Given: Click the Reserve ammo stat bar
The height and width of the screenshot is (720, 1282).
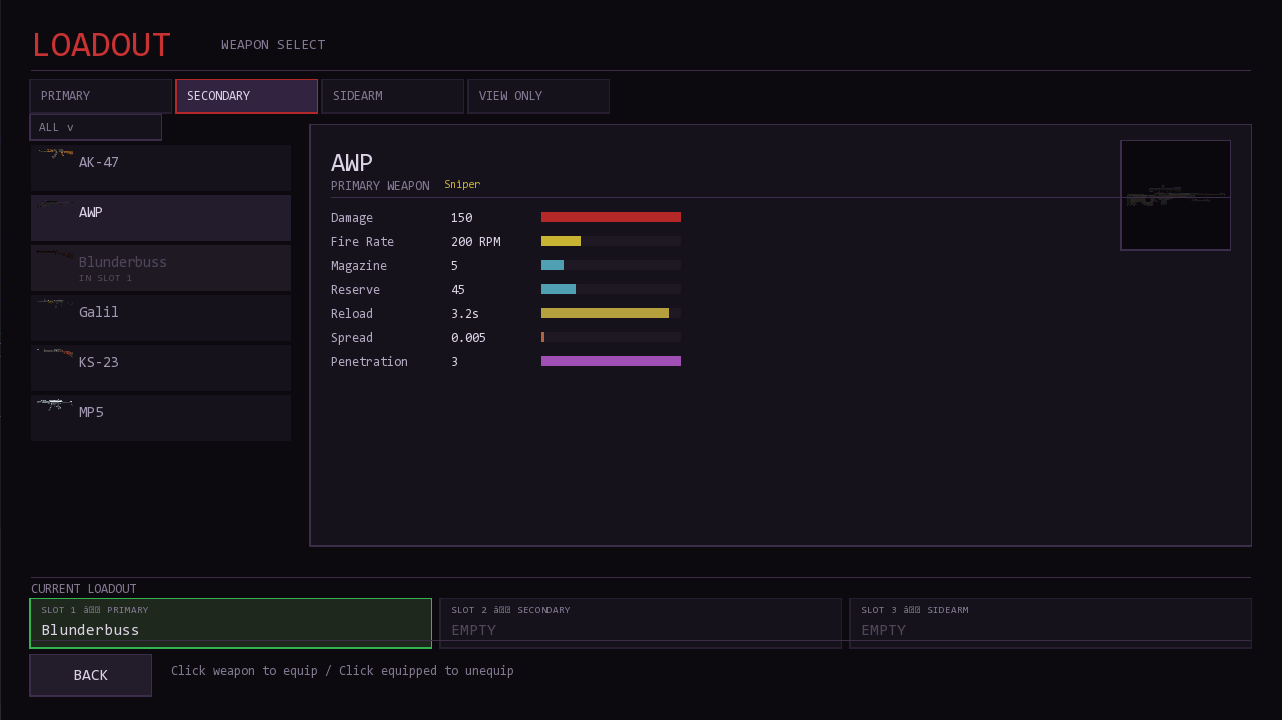Looking at the screenshot, I should tap(611, 289).
